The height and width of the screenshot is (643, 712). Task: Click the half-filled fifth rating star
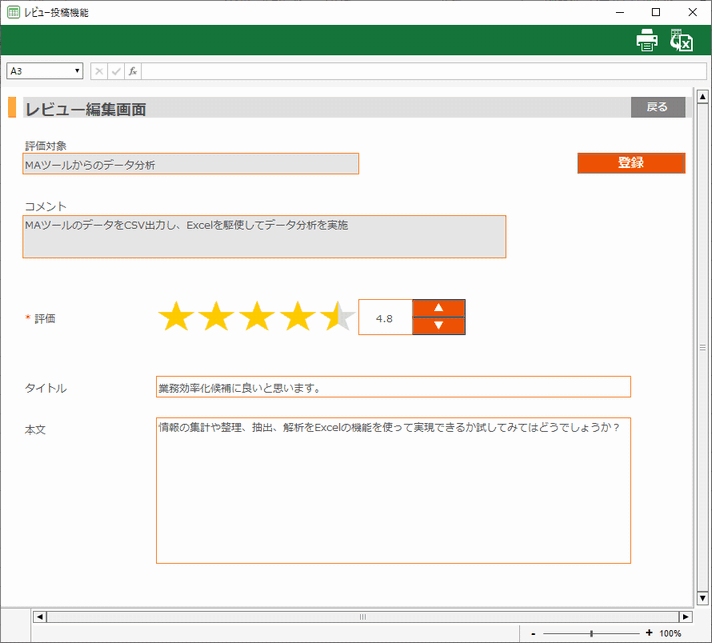[x=337, y=318]
